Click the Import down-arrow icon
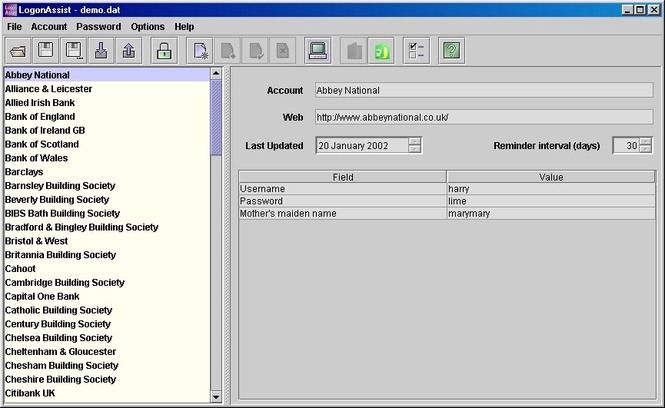665x408 pixels. [101, 51]
